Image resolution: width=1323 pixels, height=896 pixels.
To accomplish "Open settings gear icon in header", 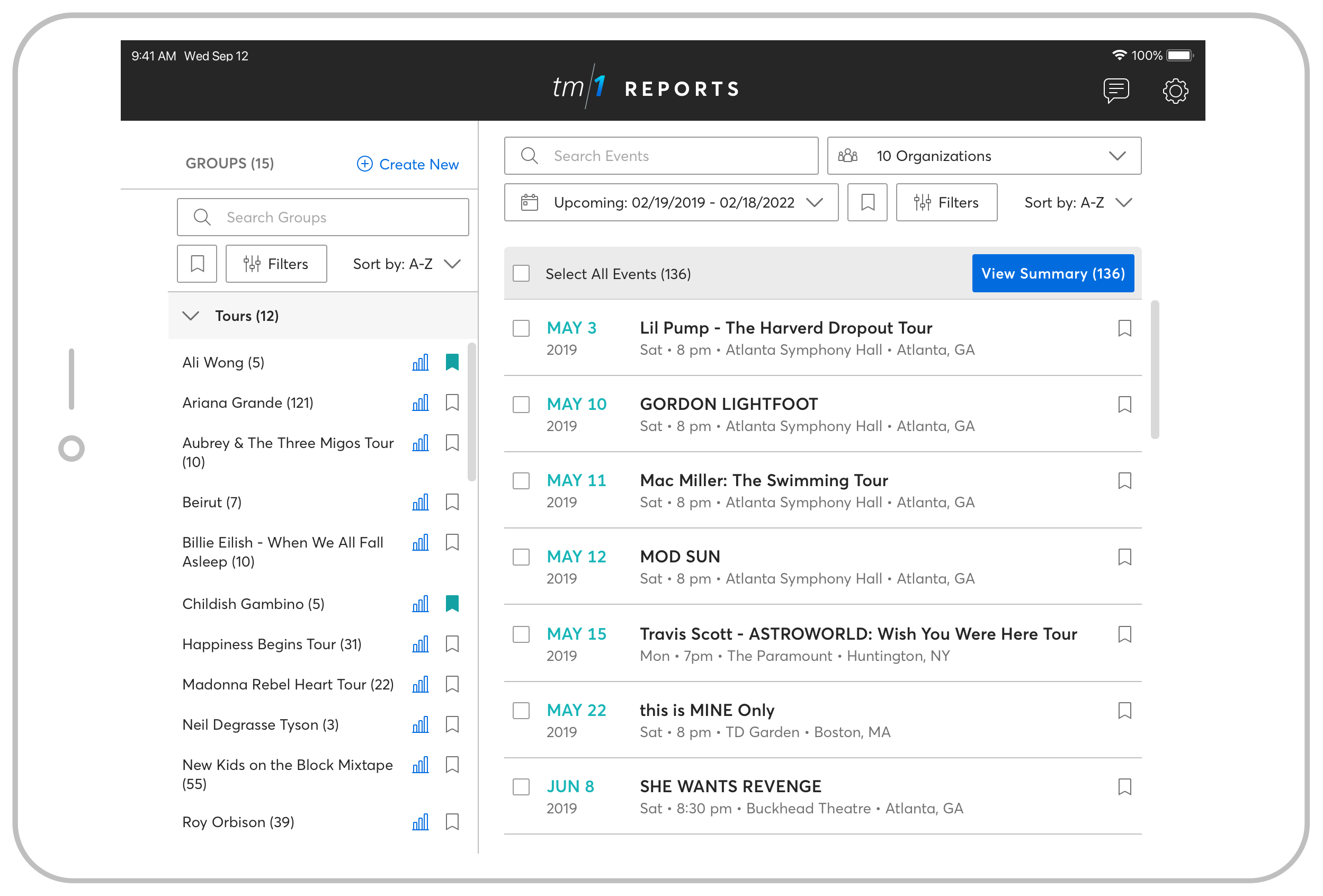I will 1175,90.
